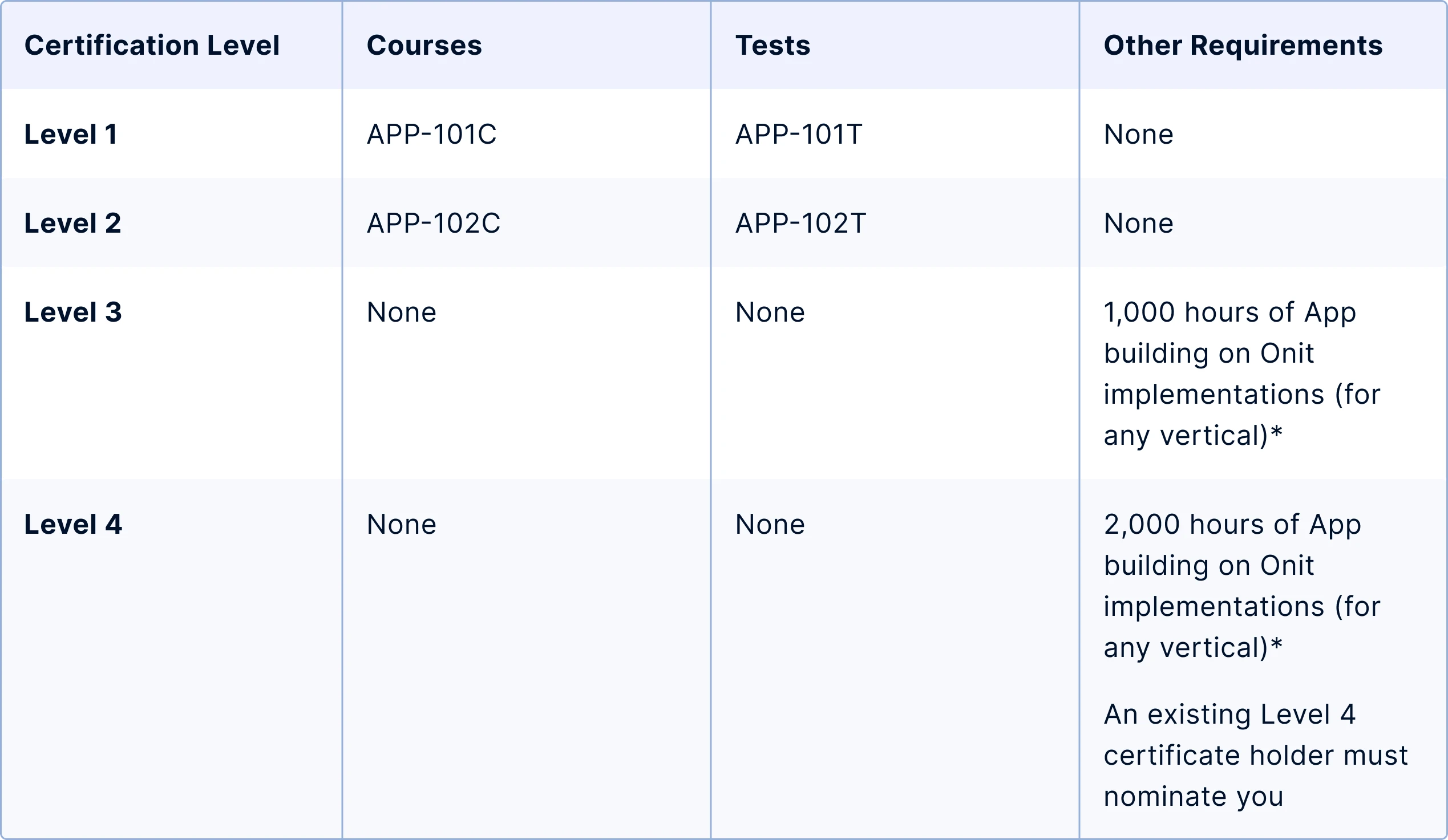Select the APP-102T test code
Screen dimensions: 1448x840
(x=800, y=224)
